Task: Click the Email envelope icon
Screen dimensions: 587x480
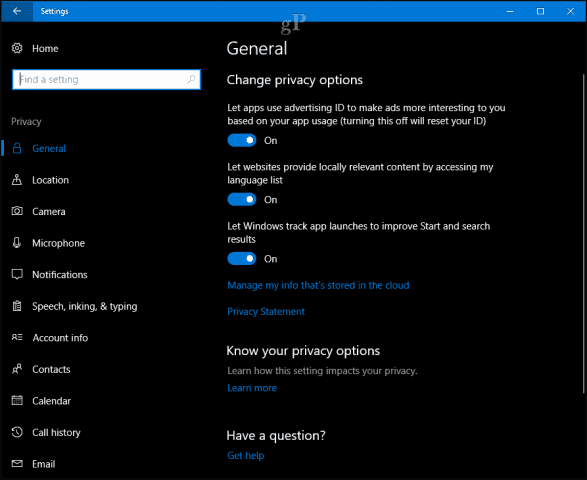Action: click(17, 464)
